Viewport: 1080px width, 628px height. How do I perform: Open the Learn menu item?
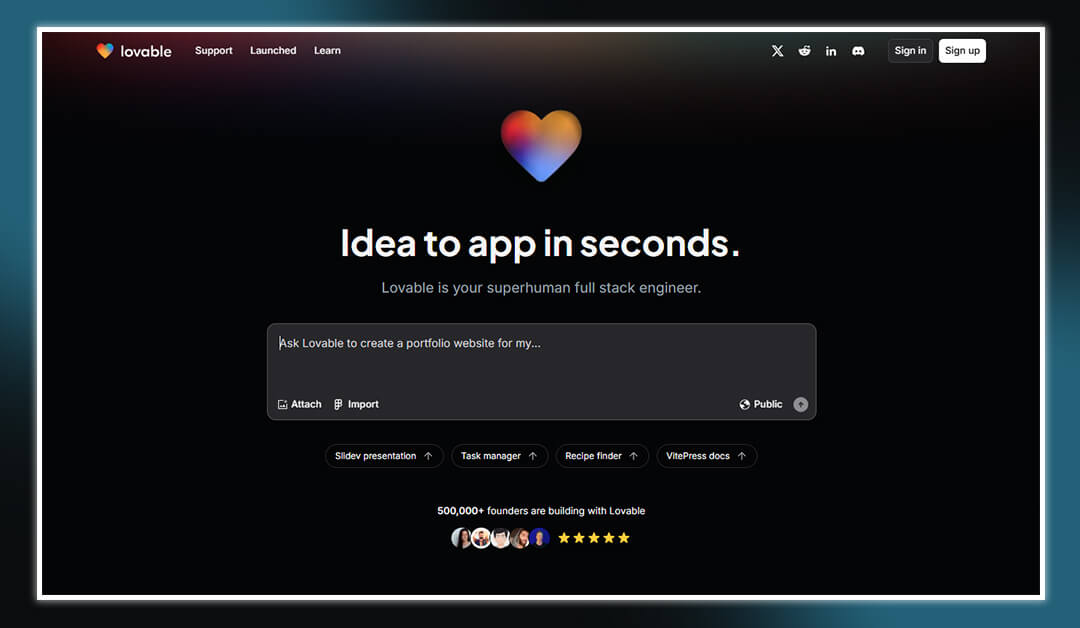[327, 50]
